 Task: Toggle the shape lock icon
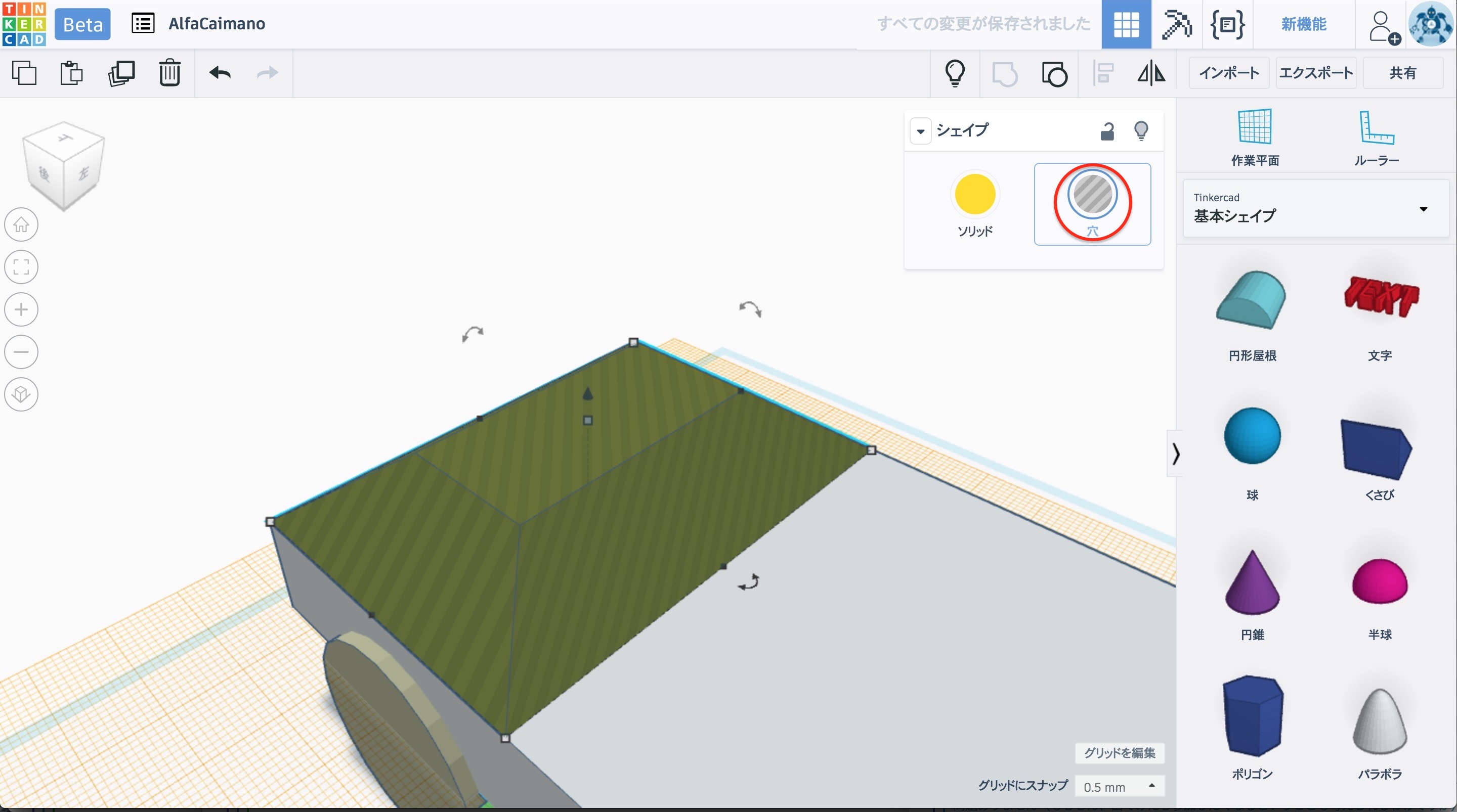click(x=1107, y=131)
